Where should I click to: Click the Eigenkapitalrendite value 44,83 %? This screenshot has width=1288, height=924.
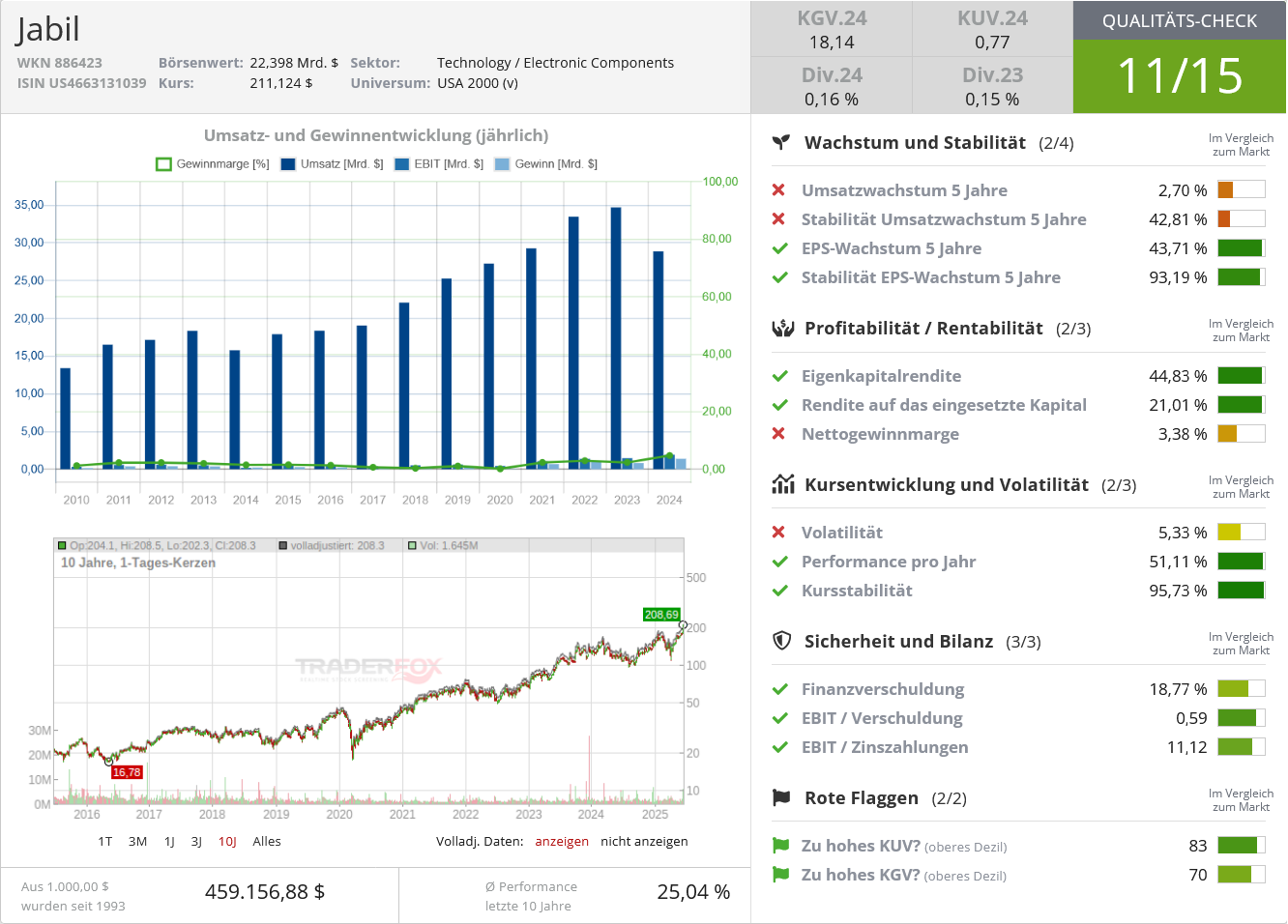1178,376
